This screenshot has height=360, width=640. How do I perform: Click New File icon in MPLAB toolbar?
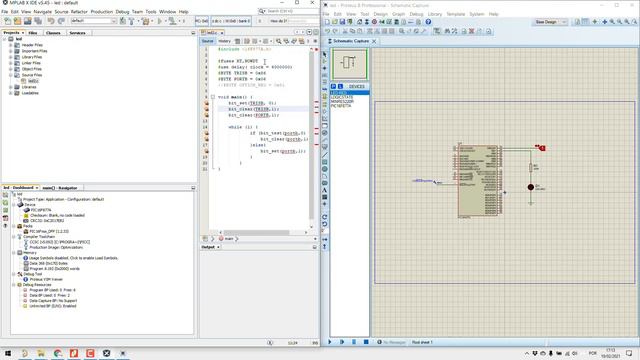[7, 21]
